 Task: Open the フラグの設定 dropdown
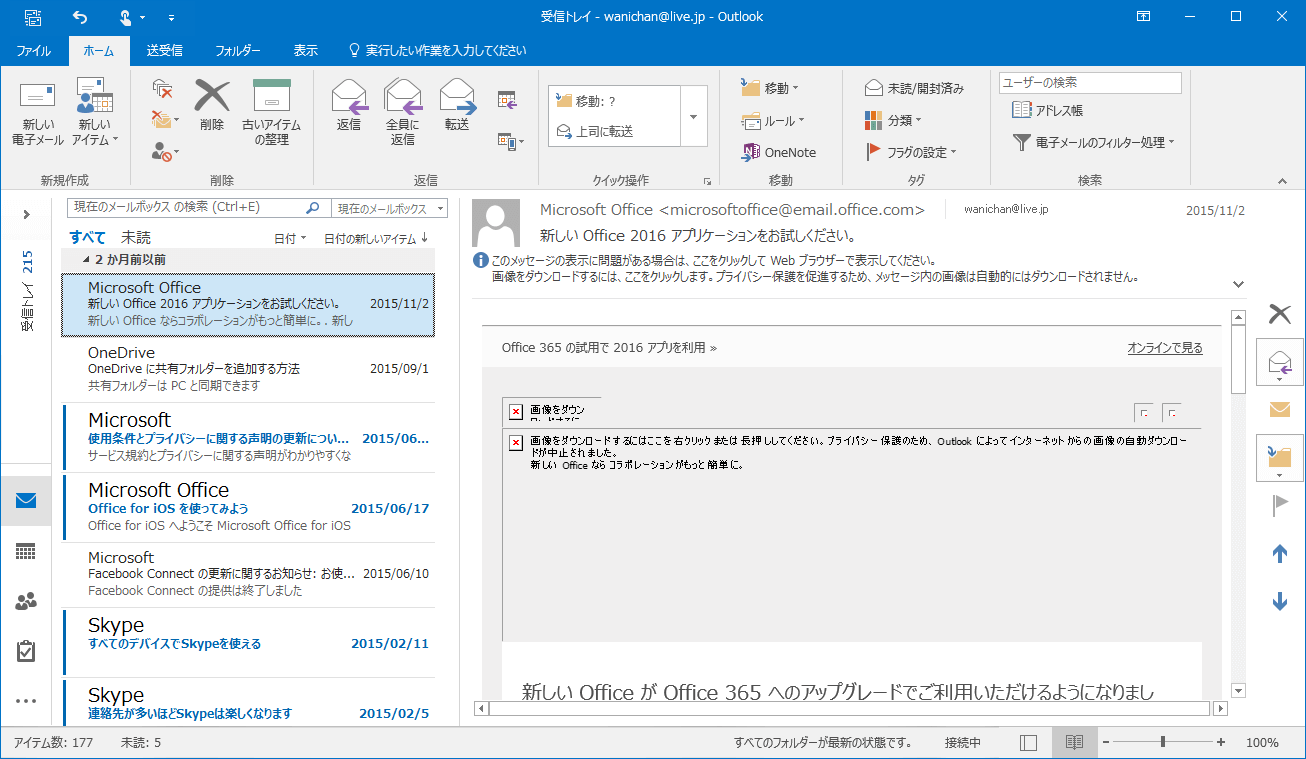point(910,152)
